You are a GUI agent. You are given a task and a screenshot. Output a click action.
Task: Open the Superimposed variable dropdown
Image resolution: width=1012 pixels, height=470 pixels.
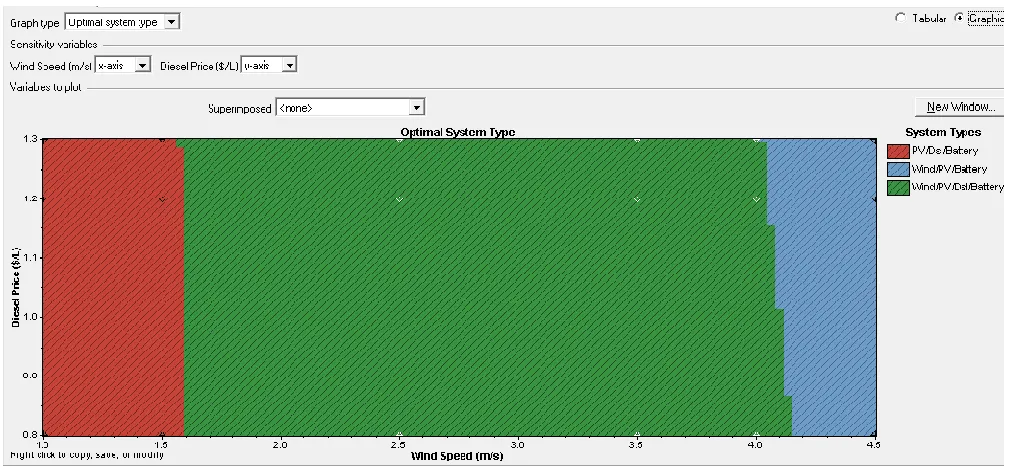pyautogui.click(x=350, y=108)
